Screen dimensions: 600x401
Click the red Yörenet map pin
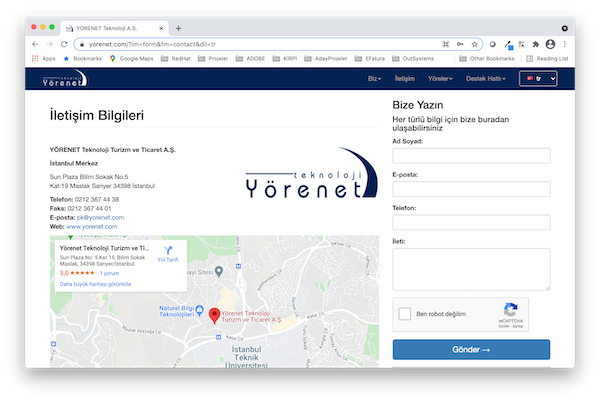click(x=214, y=316)
